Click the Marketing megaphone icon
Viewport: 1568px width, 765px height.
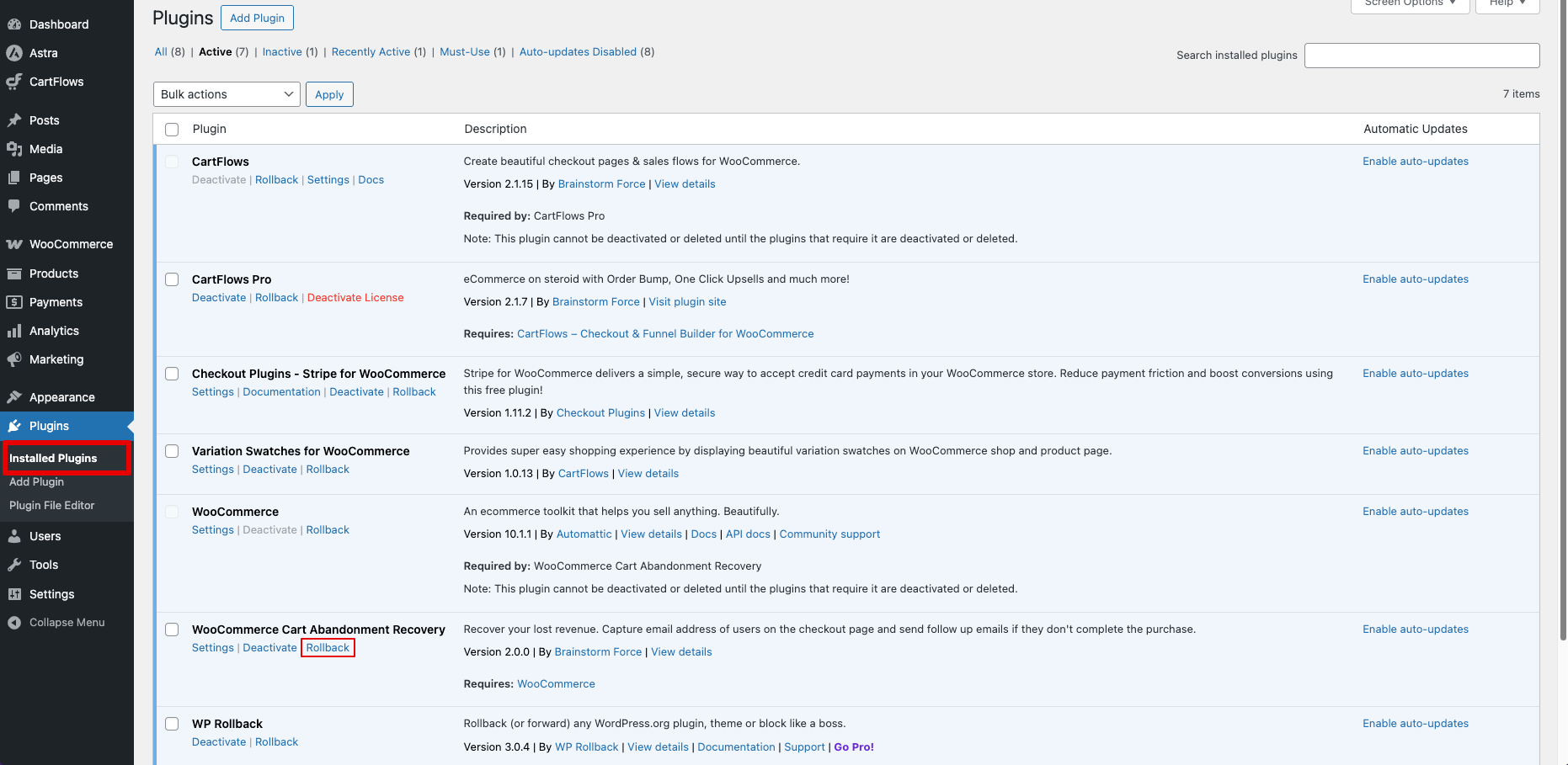click(14, 359)
